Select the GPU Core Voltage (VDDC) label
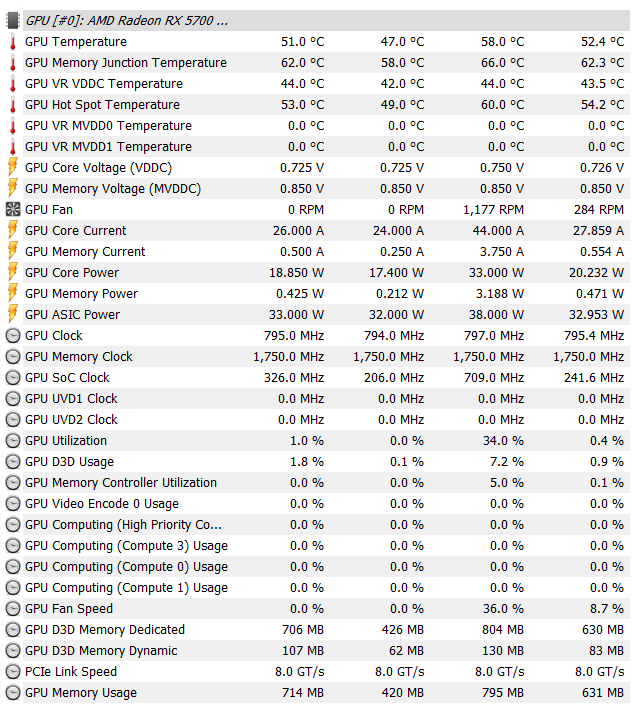644x712 pixels. pos(99,168)
